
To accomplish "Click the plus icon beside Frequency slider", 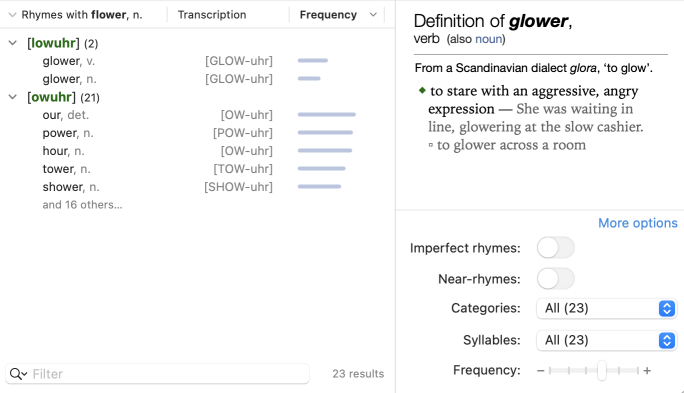I will (x=647, y=371).
